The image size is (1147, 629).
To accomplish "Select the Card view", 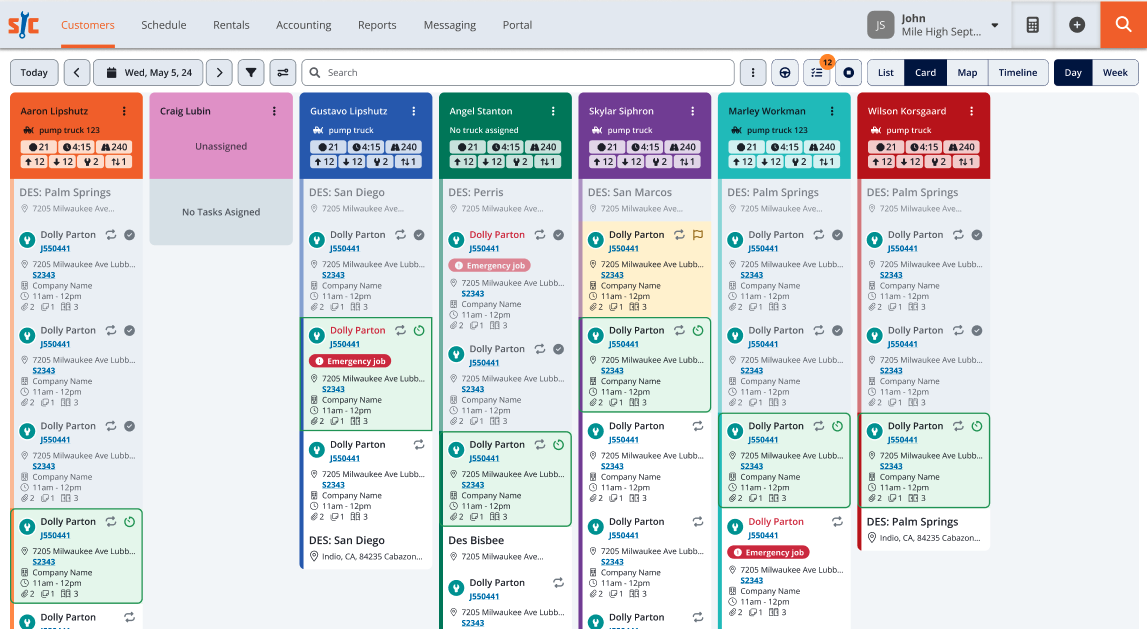I will pyautogui.click(x=925, y=72).
